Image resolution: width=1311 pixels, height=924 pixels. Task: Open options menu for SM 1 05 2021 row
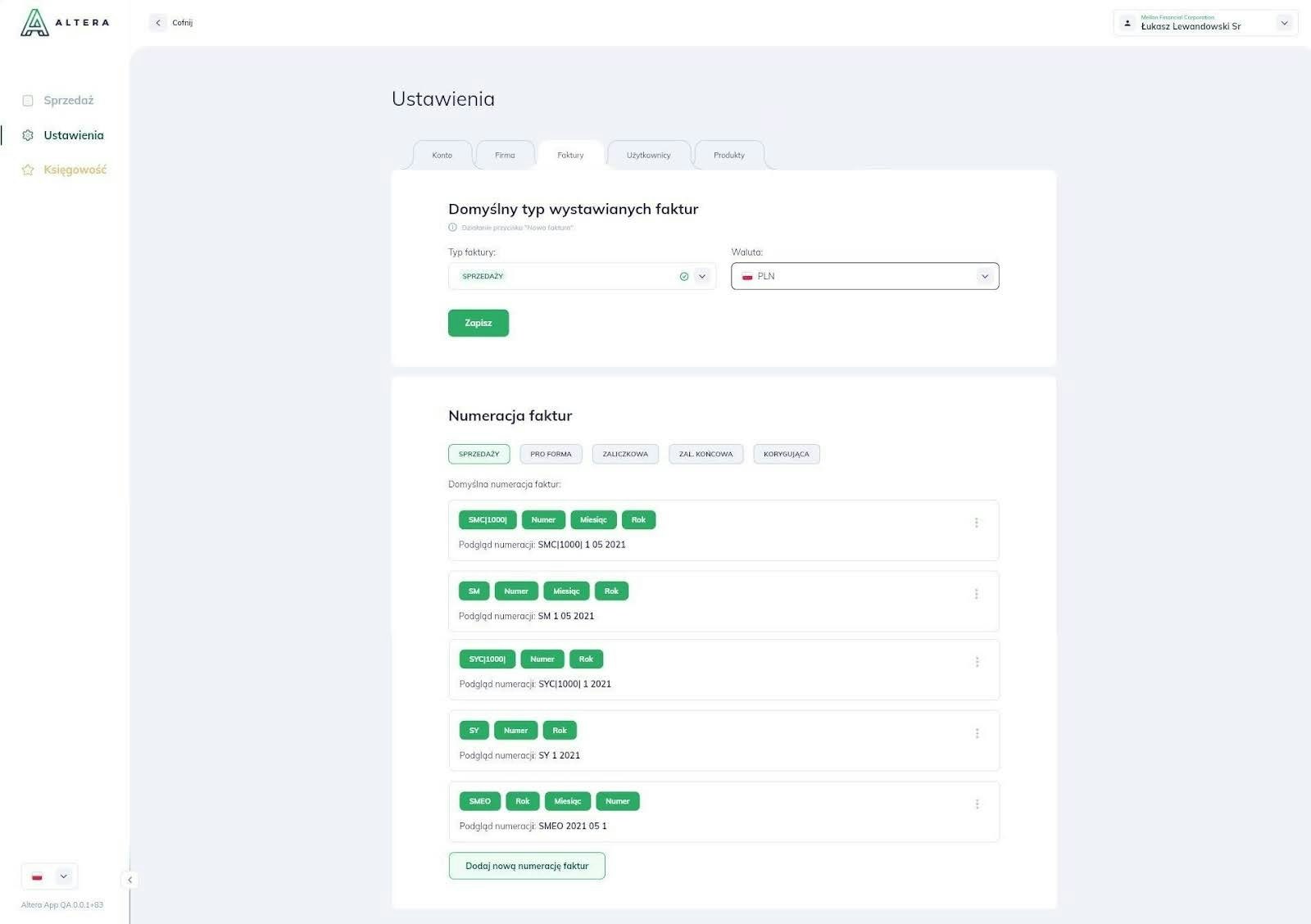click(977, 594)
